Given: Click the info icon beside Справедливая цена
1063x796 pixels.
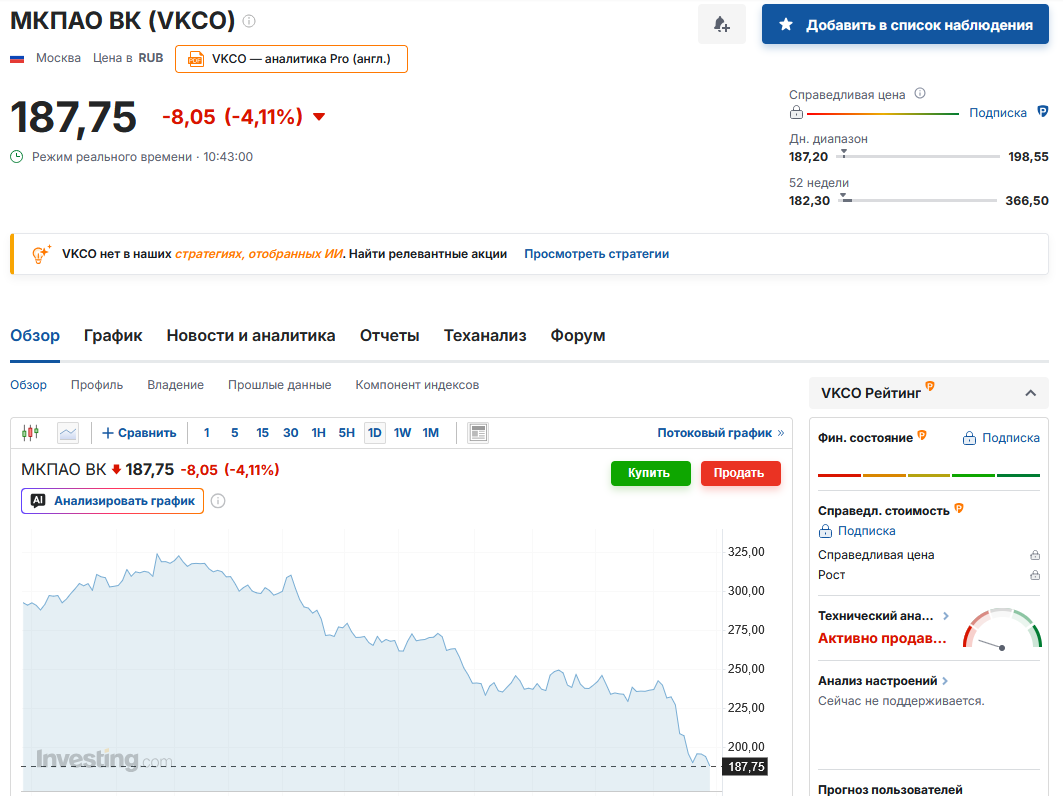Looking at the screenshot, I should (x=920, y=94).
